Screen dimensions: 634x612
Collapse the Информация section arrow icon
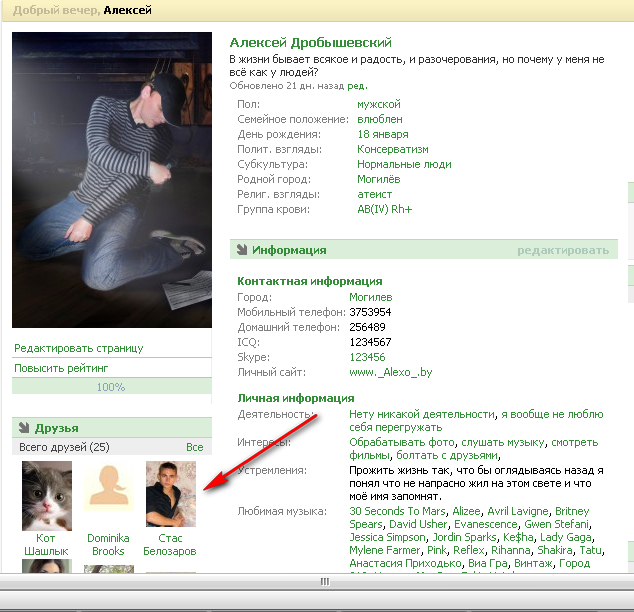coord(242,250)
